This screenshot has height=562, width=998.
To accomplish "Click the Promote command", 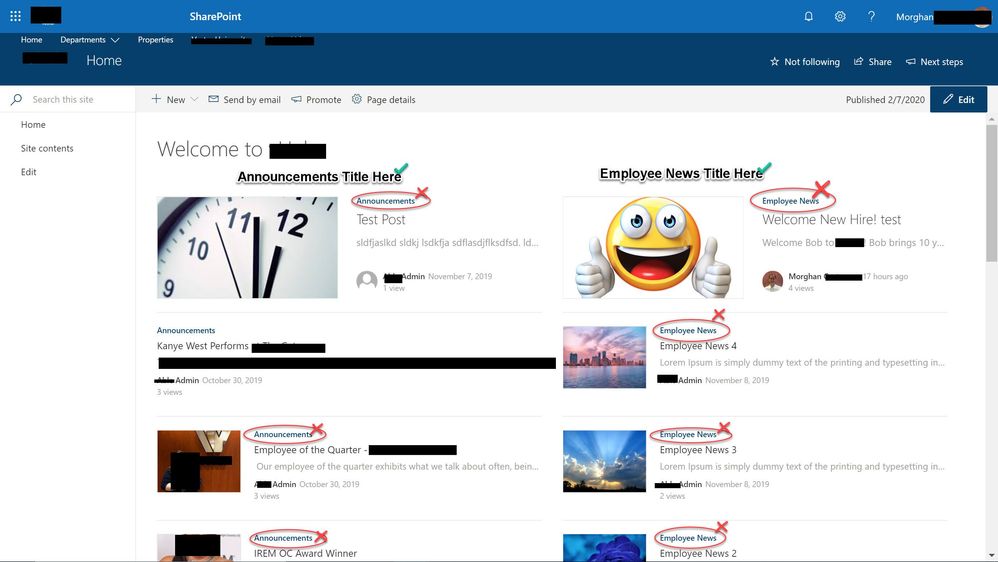I will coord(316,99).
